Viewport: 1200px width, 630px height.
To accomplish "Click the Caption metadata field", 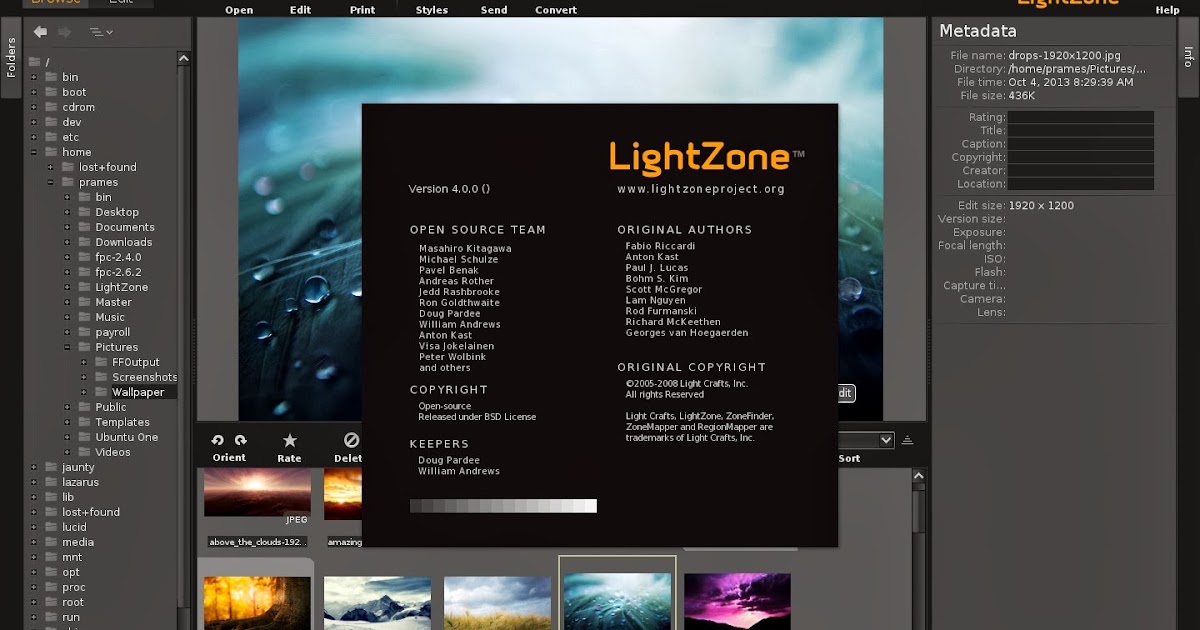I will click(x=1080, y=144).
